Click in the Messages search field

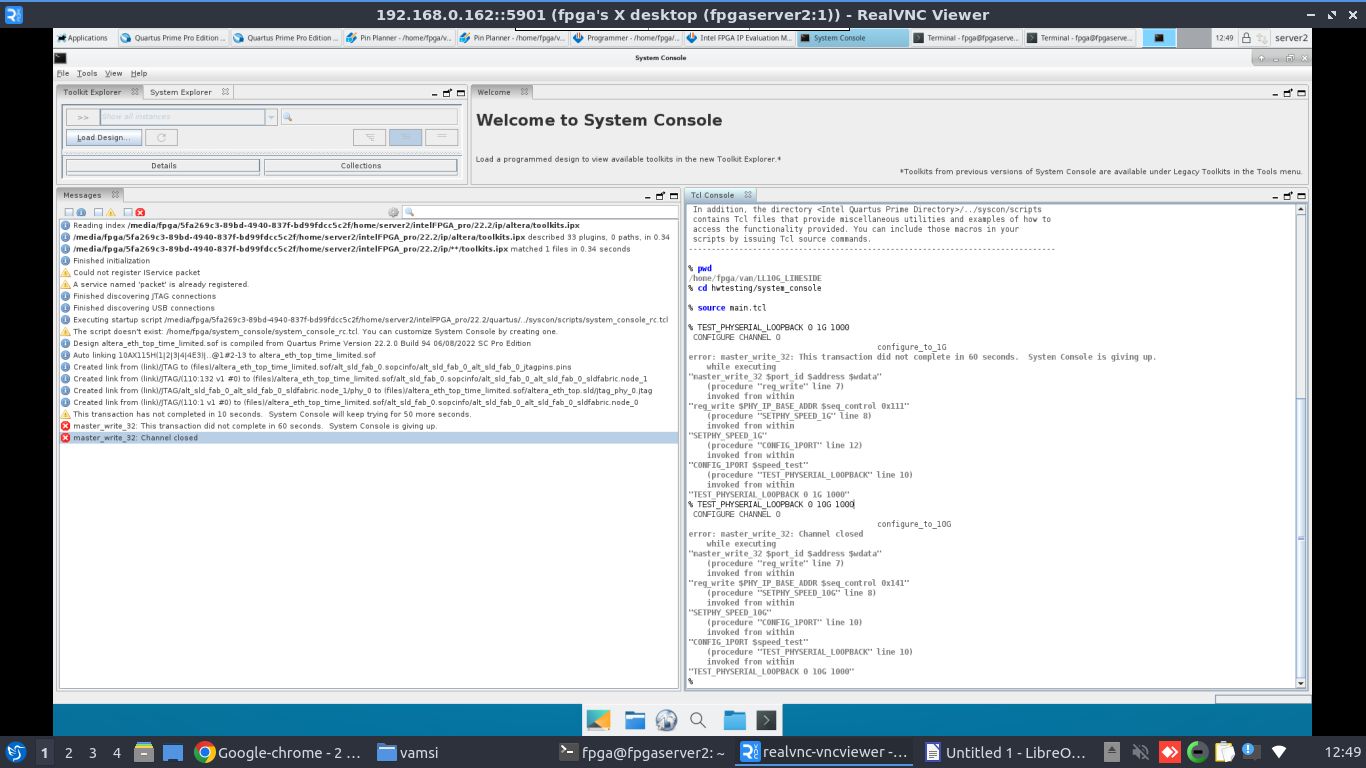coord(540,212)
